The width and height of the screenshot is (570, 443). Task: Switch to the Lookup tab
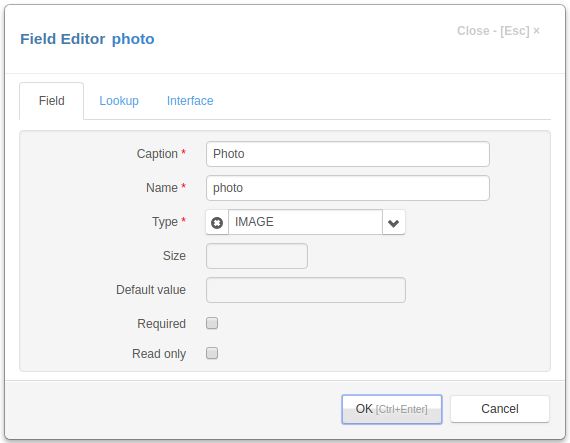point(119,101)
